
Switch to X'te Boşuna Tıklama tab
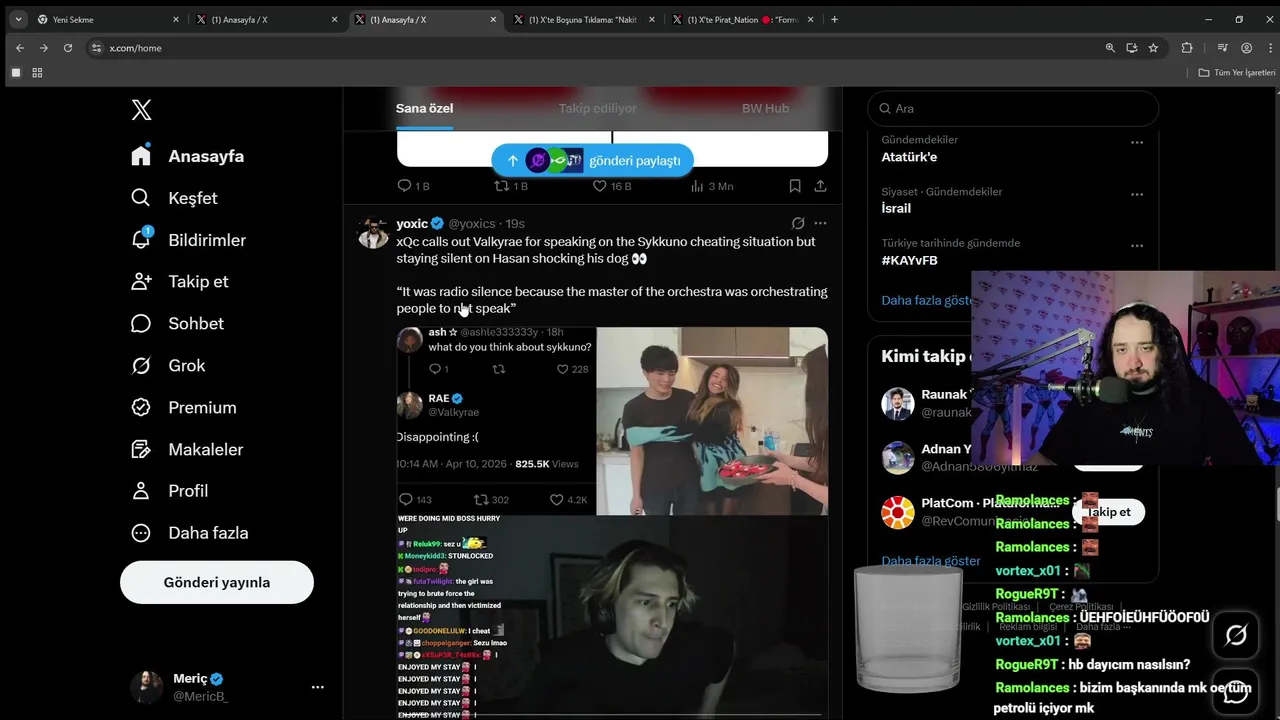[585, 19]
